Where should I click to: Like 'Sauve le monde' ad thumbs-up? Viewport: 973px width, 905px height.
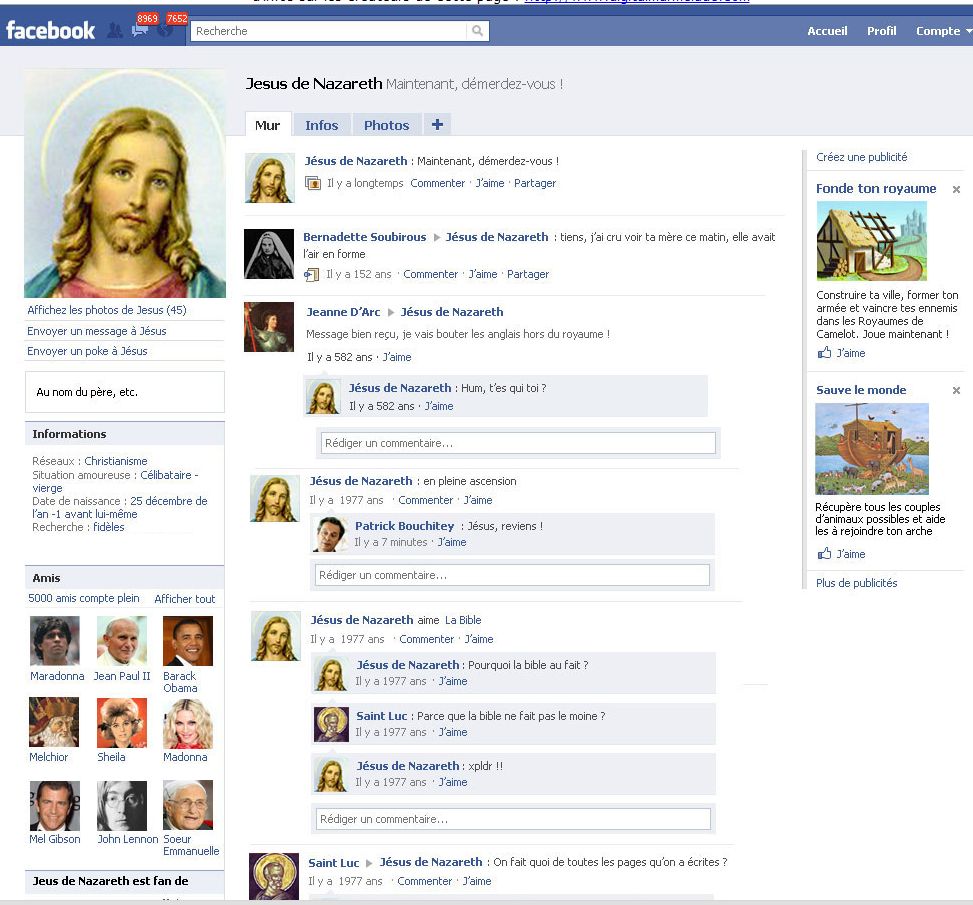coord(825,553)
